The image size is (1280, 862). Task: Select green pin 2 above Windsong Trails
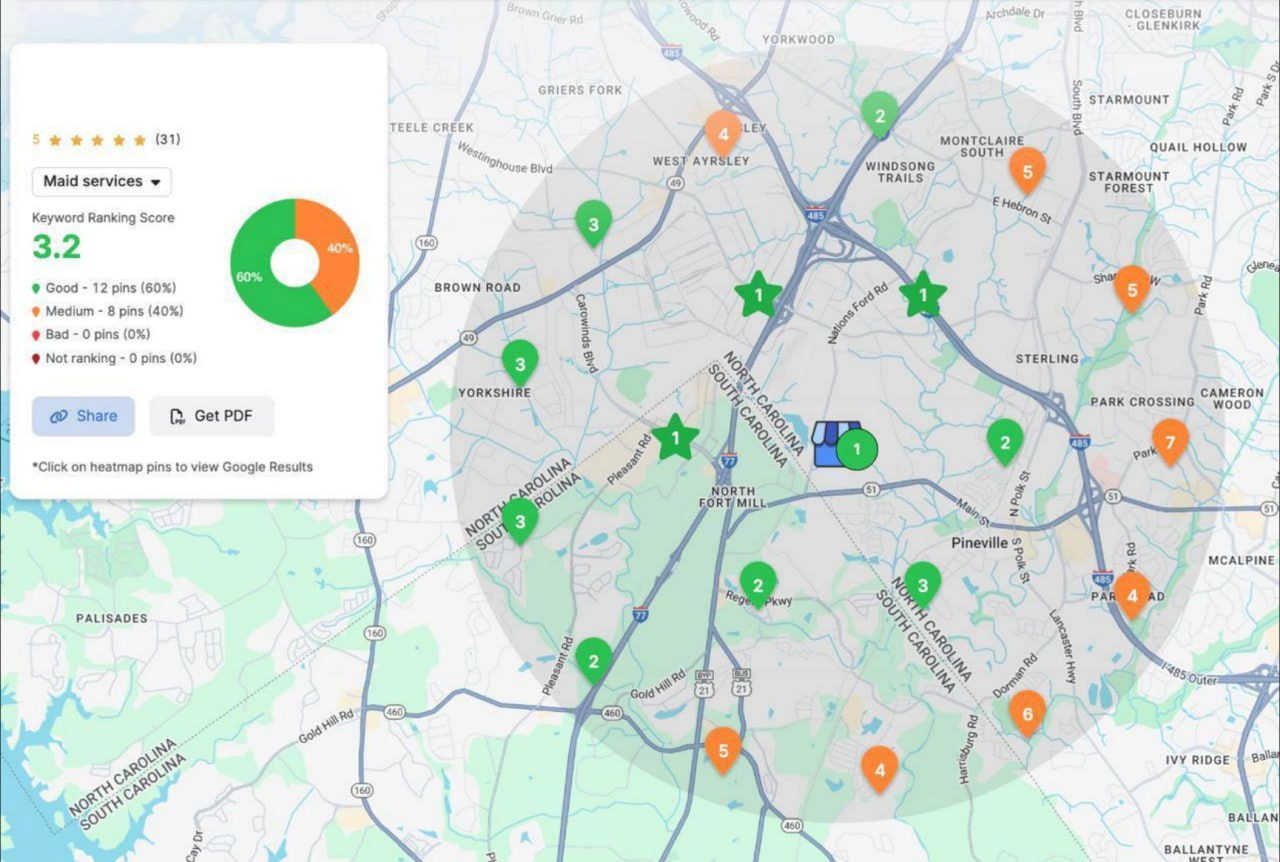pos(880,114)
